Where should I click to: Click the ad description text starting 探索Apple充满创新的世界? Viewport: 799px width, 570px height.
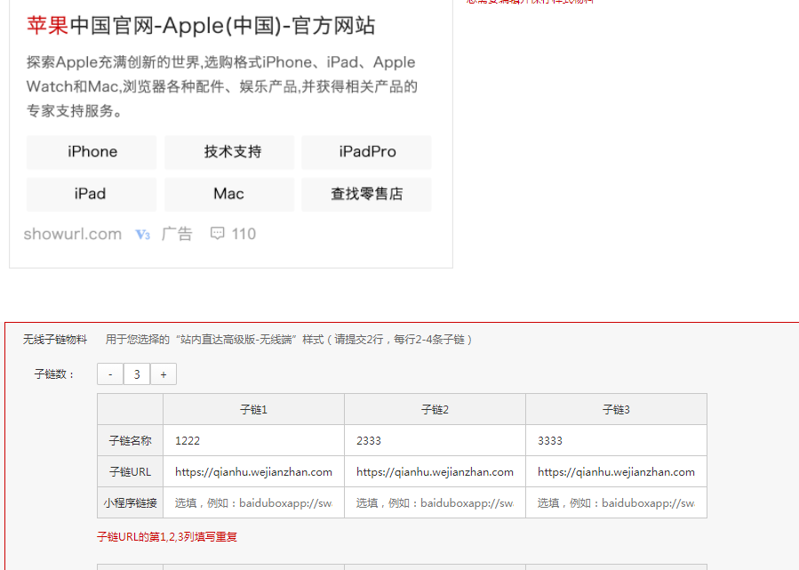pyautogui.click(x=222, y=87)
